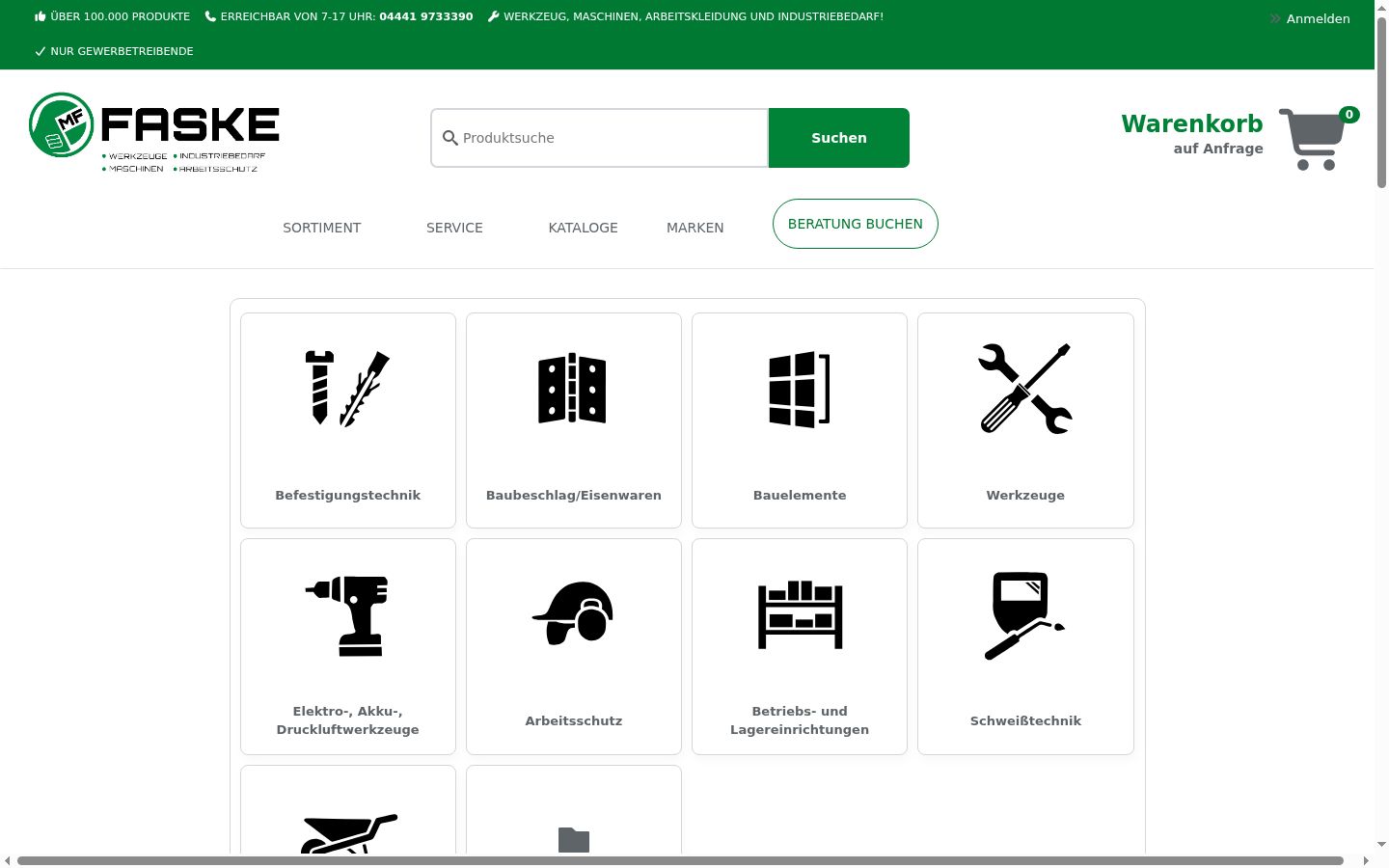Open the Baubeschlag/Eisenwaren category label
Image resolution: width=1389 pixels, height=868 pixels.
(x=574, y=495)
